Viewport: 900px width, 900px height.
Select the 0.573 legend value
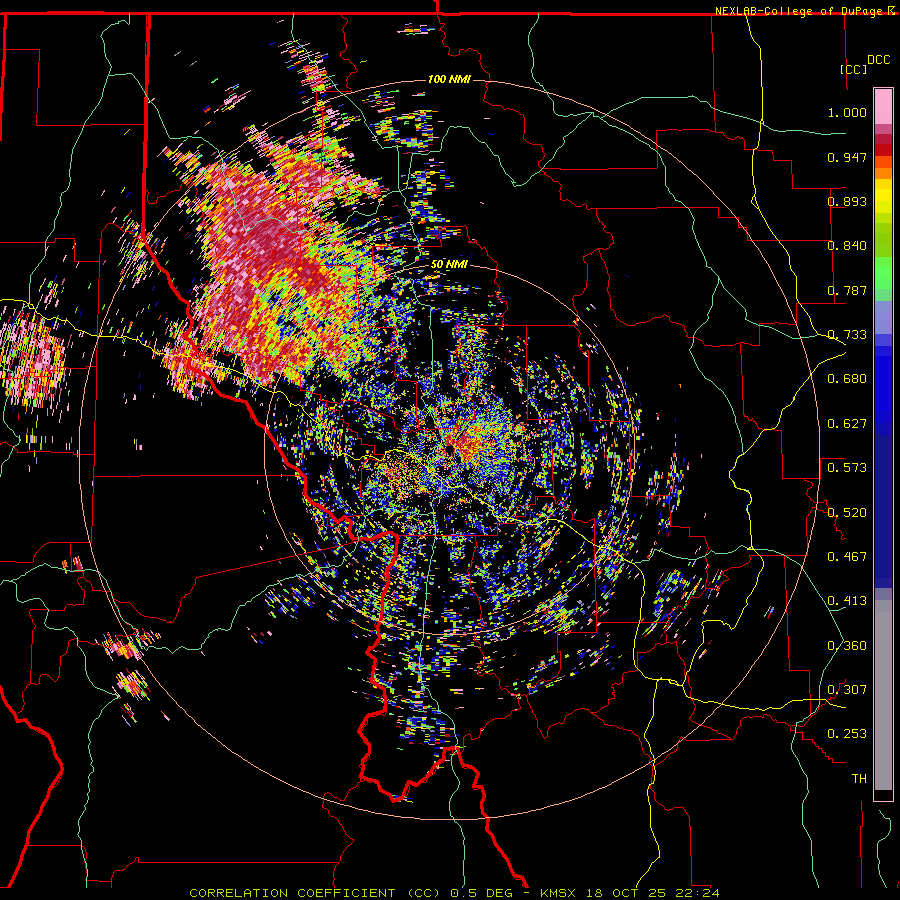(x=847, y=468)
